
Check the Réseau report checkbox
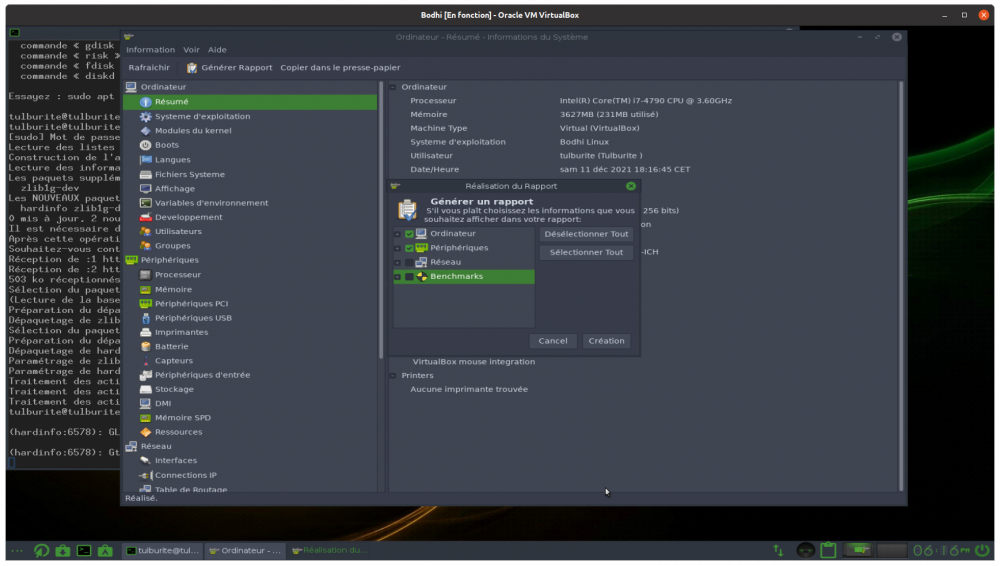(409, 263)
